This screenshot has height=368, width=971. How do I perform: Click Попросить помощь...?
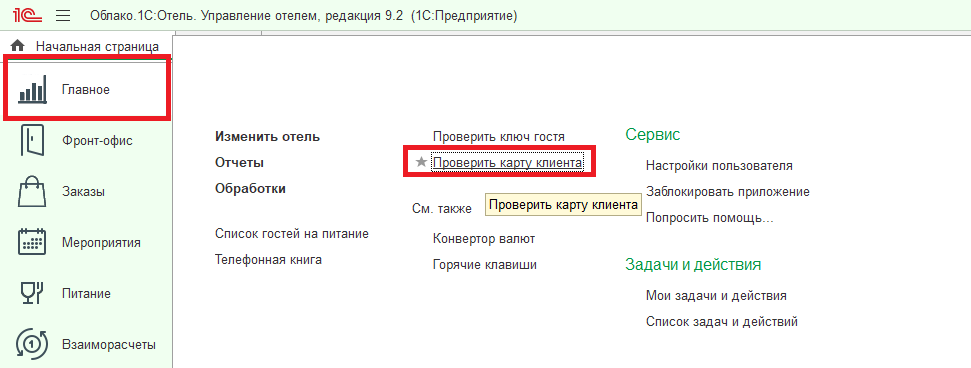point(710,218)
